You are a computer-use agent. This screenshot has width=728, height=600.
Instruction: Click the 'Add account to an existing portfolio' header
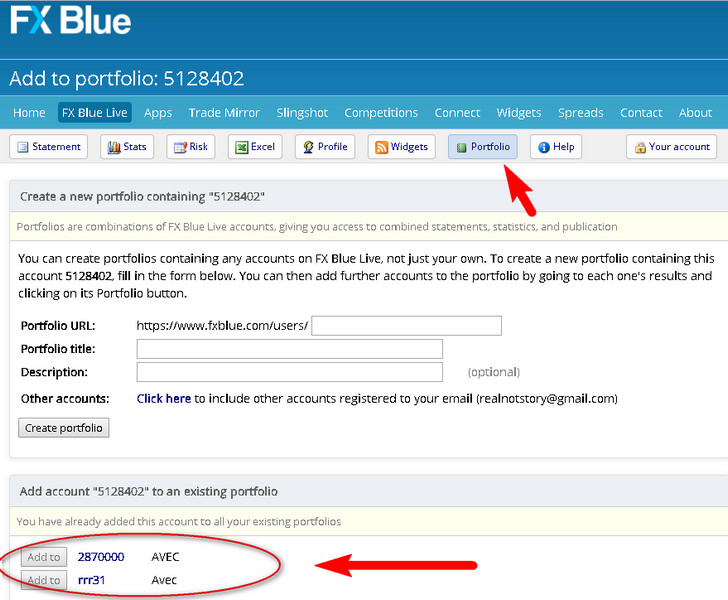click(x=149, y=491)
